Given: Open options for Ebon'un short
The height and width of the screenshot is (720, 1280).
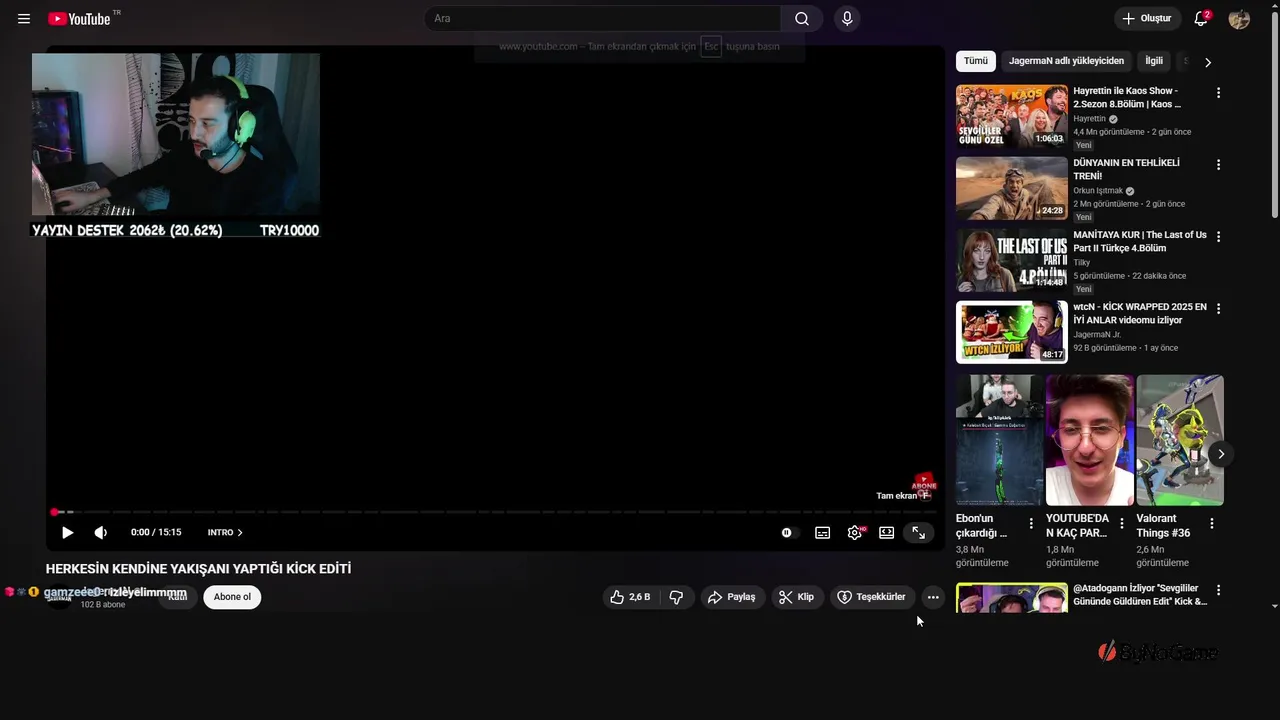Looking at the screenshot, I should 1031,523.
